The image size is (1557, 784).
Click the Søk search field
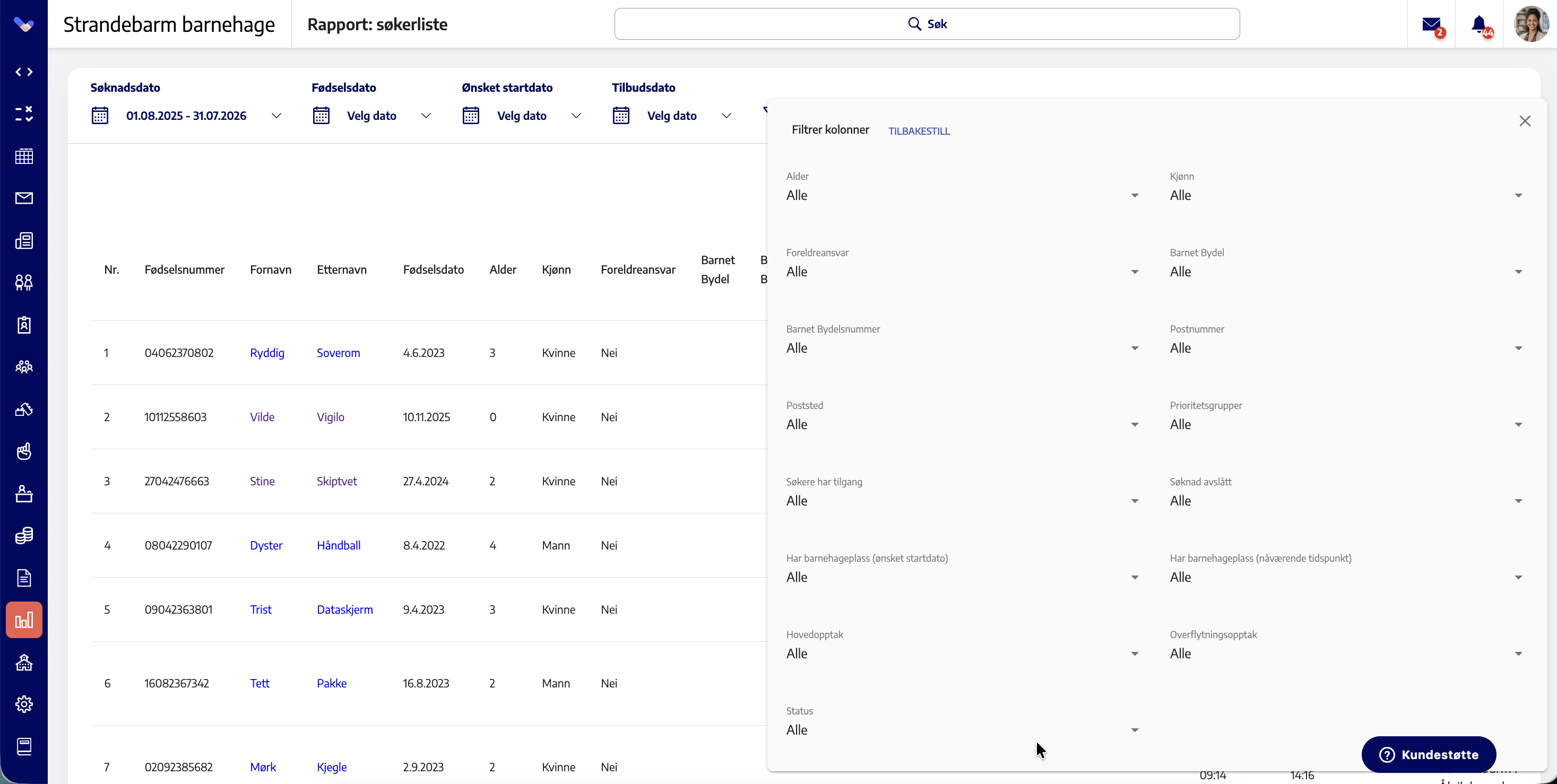pos(927,24)
